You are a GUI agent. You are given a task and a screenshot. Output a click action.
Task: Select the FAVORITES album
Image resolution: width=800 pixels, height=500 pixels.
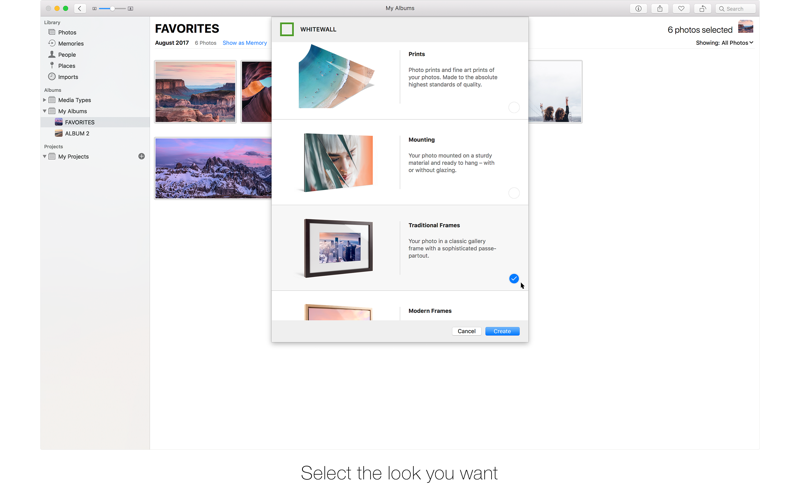point(95,122)
